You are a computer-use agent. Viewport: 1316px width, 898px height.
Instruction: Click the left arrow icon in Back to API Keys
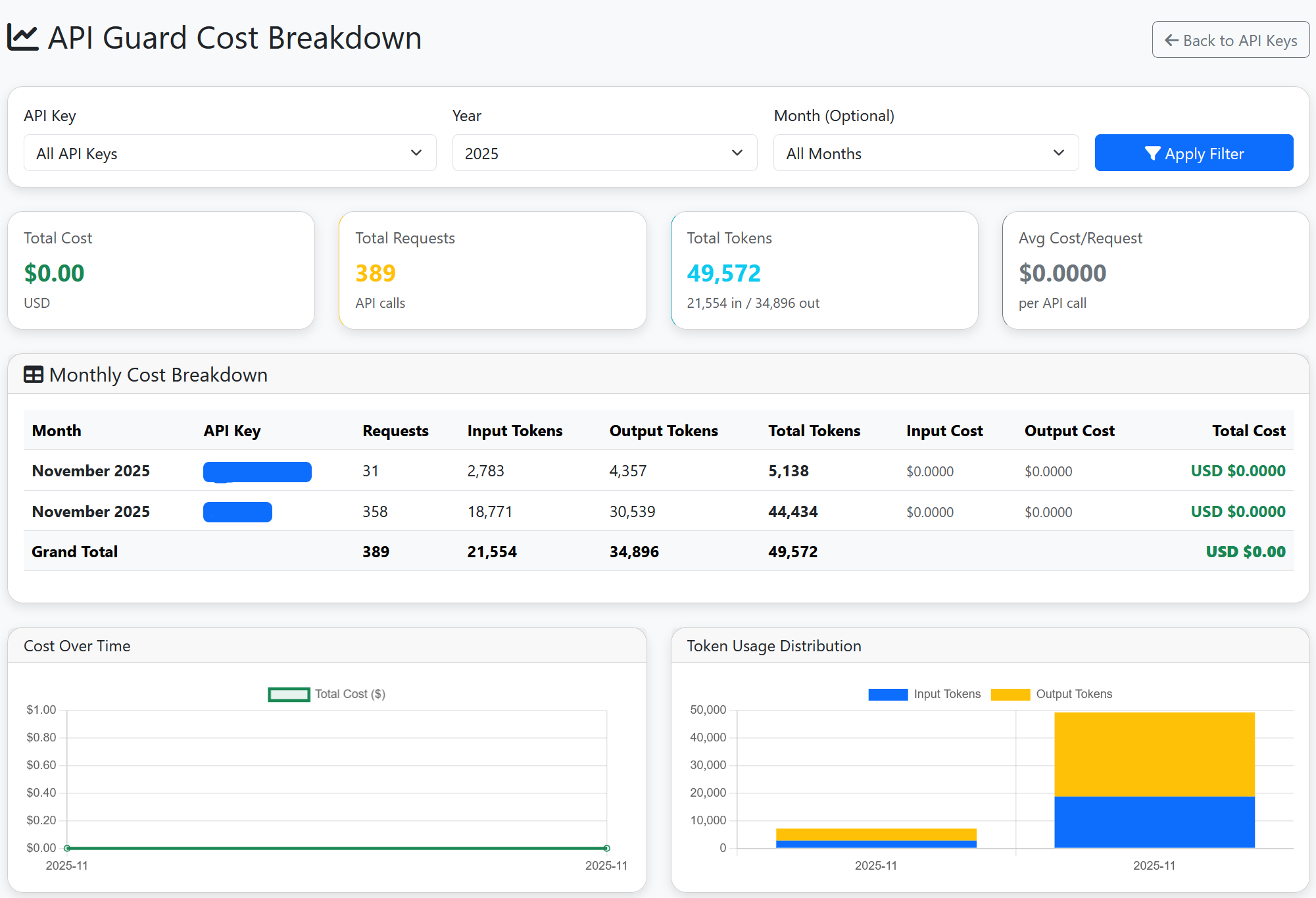[1171, 40]
